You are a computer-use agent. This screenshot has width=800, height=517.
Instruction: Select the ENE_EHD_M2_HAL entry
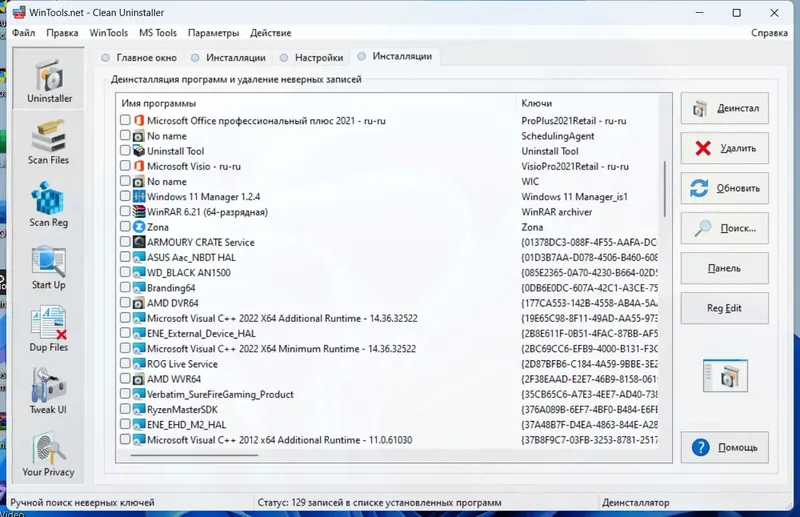click(186, 425)
